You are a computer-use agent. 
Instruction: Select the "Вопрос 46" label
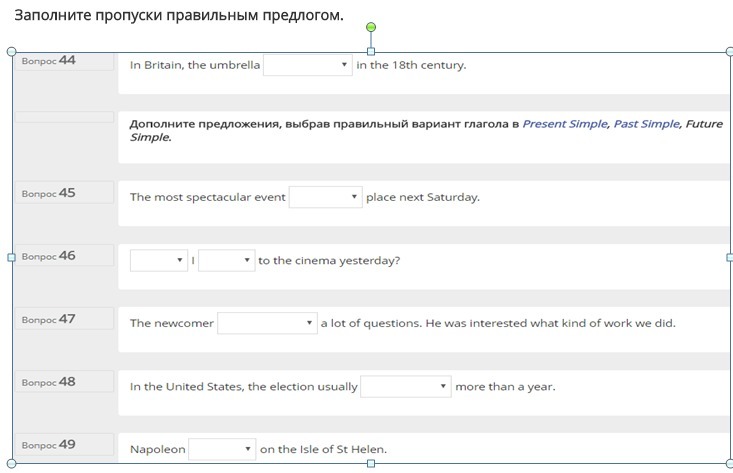(x=48, y=256)
